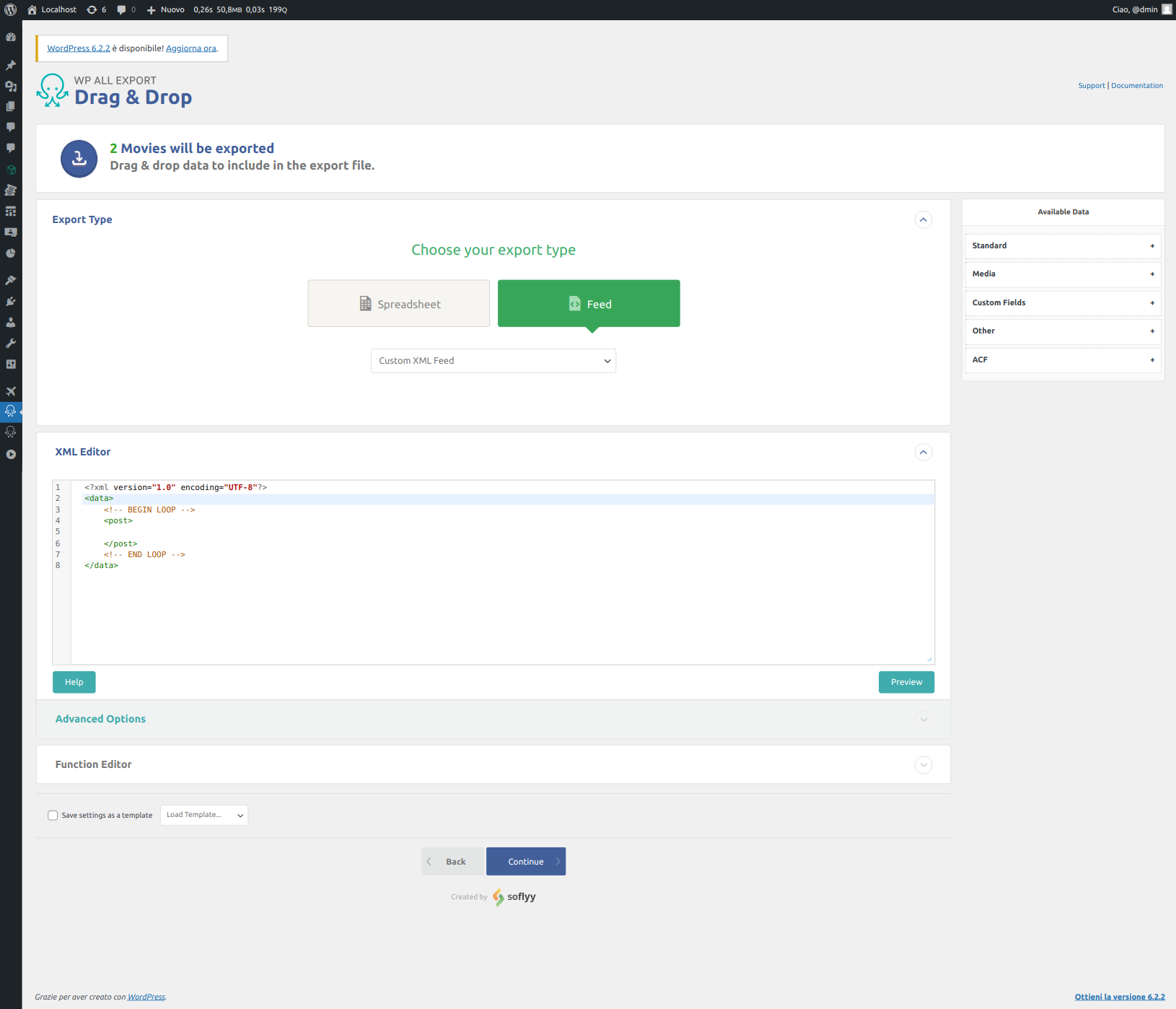Open the Custom XML Feed dropdown
1176x1009 pixels.
pyautogui.click(x=493, y=361)
